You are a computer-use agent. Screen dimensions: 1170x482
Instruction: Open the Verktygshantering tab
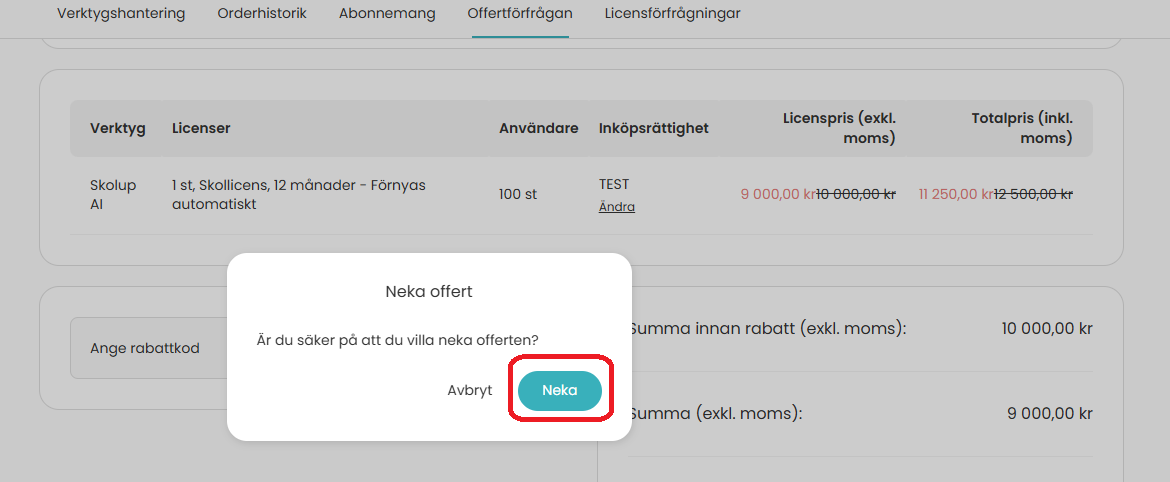coord(121,13)
